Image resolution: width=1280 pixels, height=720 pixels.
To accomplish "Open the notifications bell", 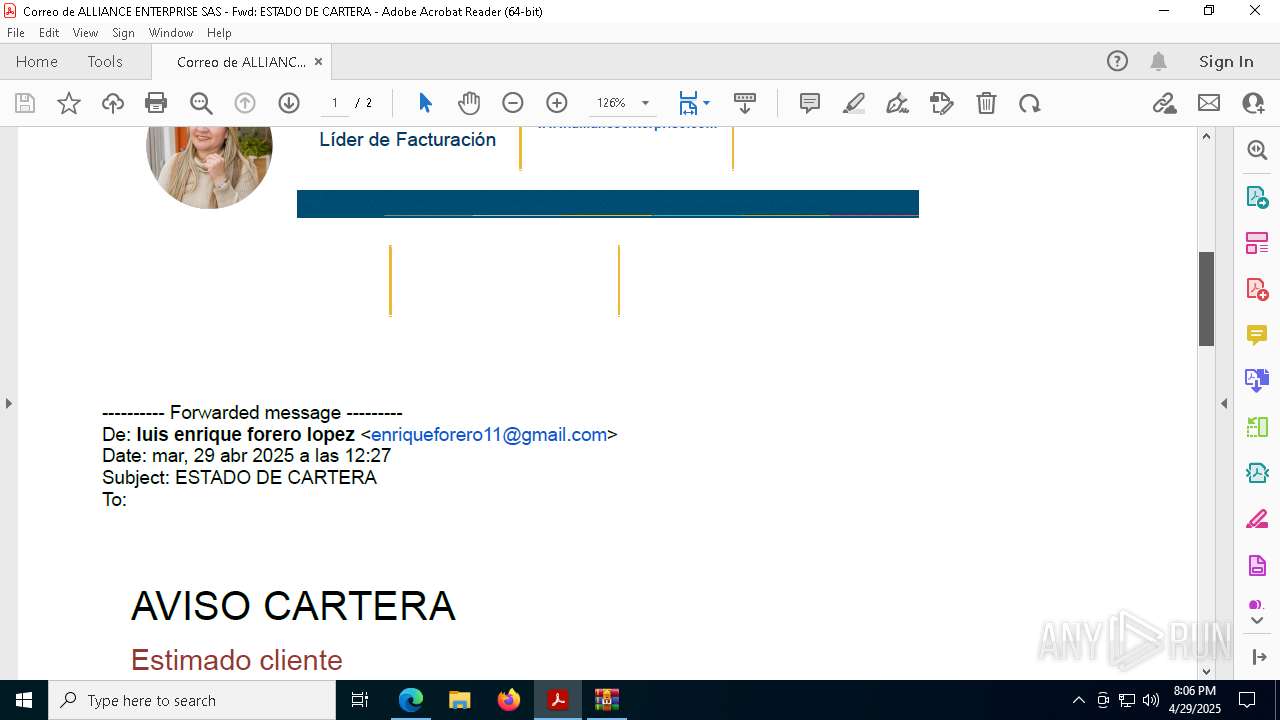I will (1158, 61).
